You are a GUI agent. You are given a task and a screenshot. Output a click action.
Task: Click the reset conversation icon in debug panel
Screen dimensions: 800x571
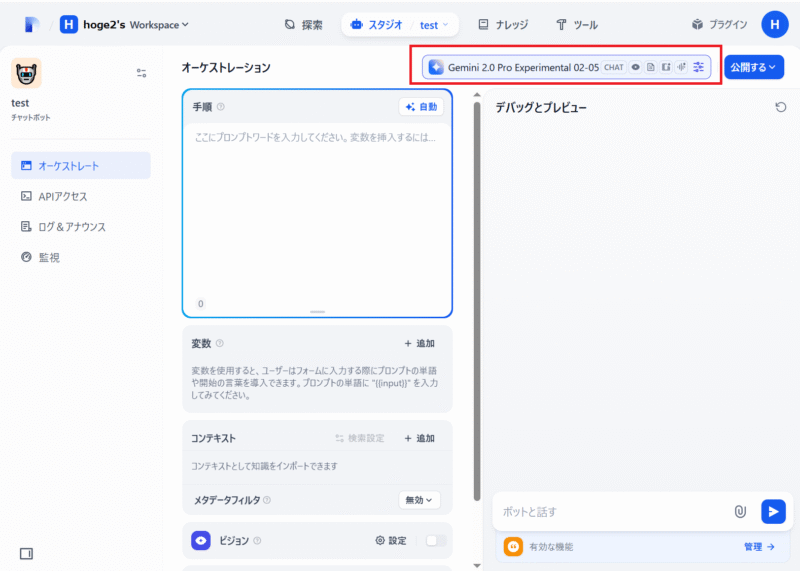click(780, 107)
